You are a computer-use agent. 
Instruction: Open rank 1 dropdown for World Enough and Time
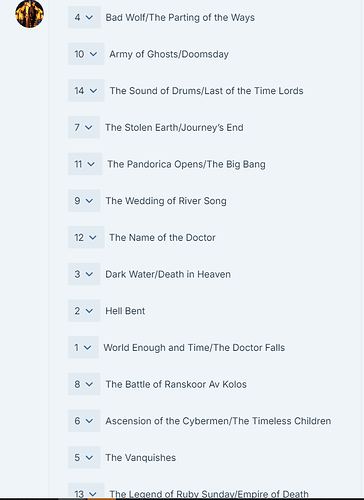(83, 347)
